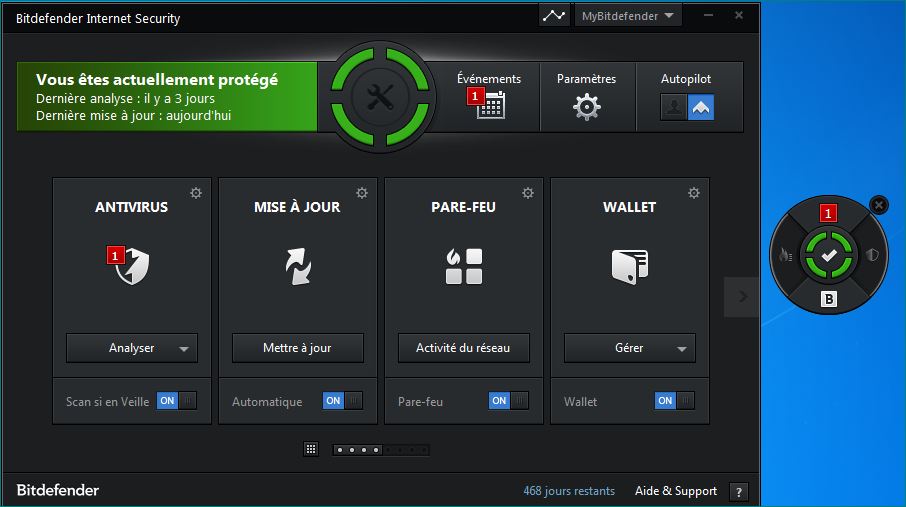Click "Dernière analyse : il y a 3 jours"
The image size is (906, 507).
(125, 98)
